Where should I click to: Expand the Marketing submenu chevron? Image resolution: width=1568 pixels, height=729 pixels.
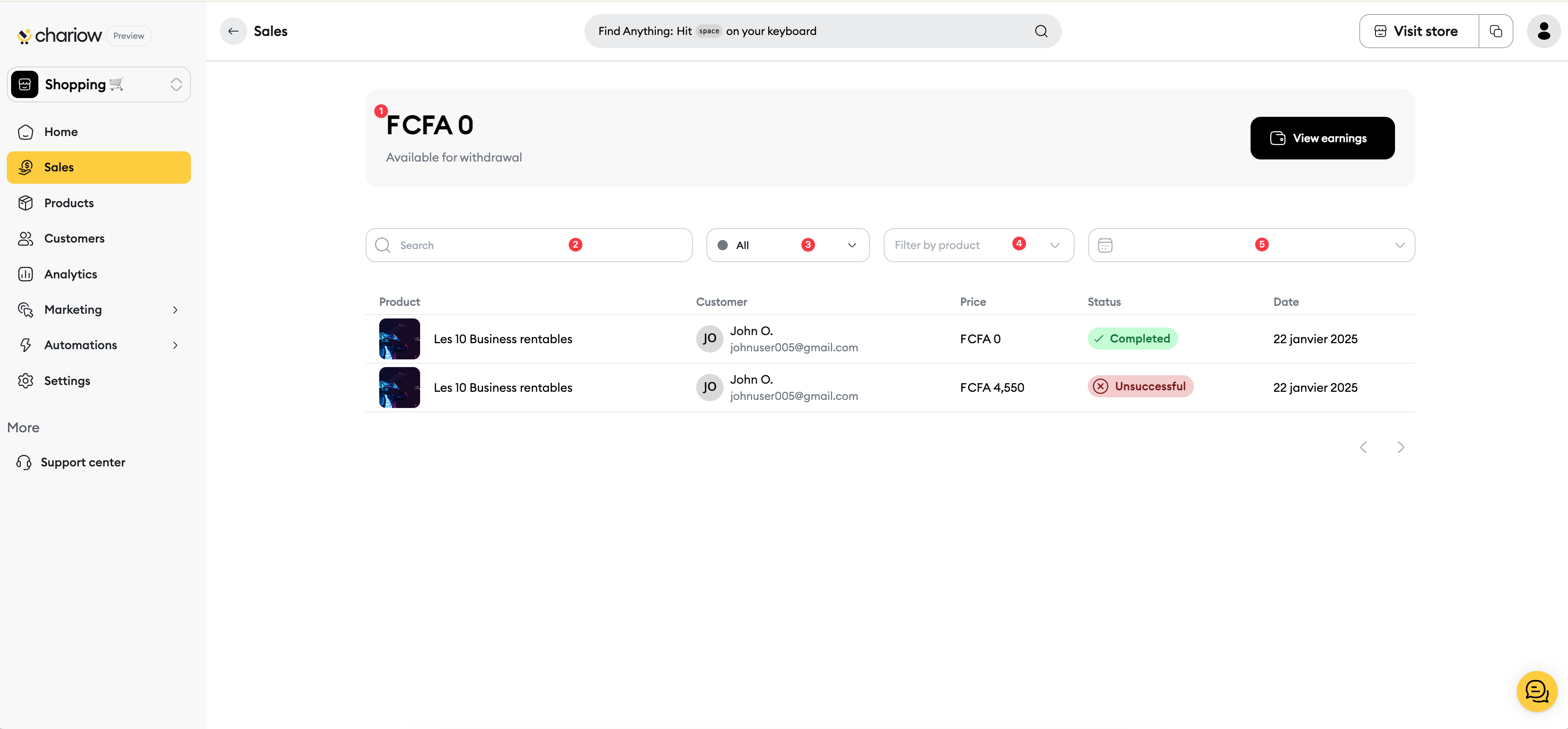175,310
